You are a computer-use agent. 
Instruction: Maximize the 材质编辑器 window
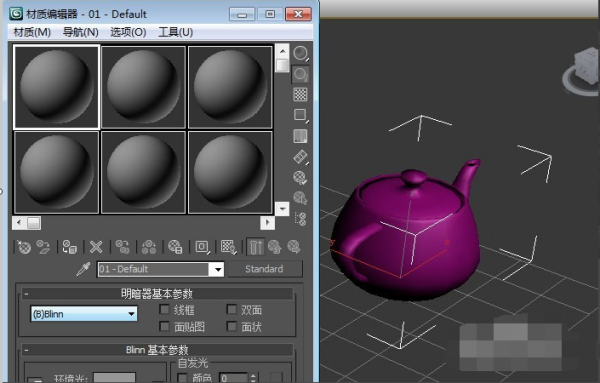pyautogui.click(x=270, y=15)
